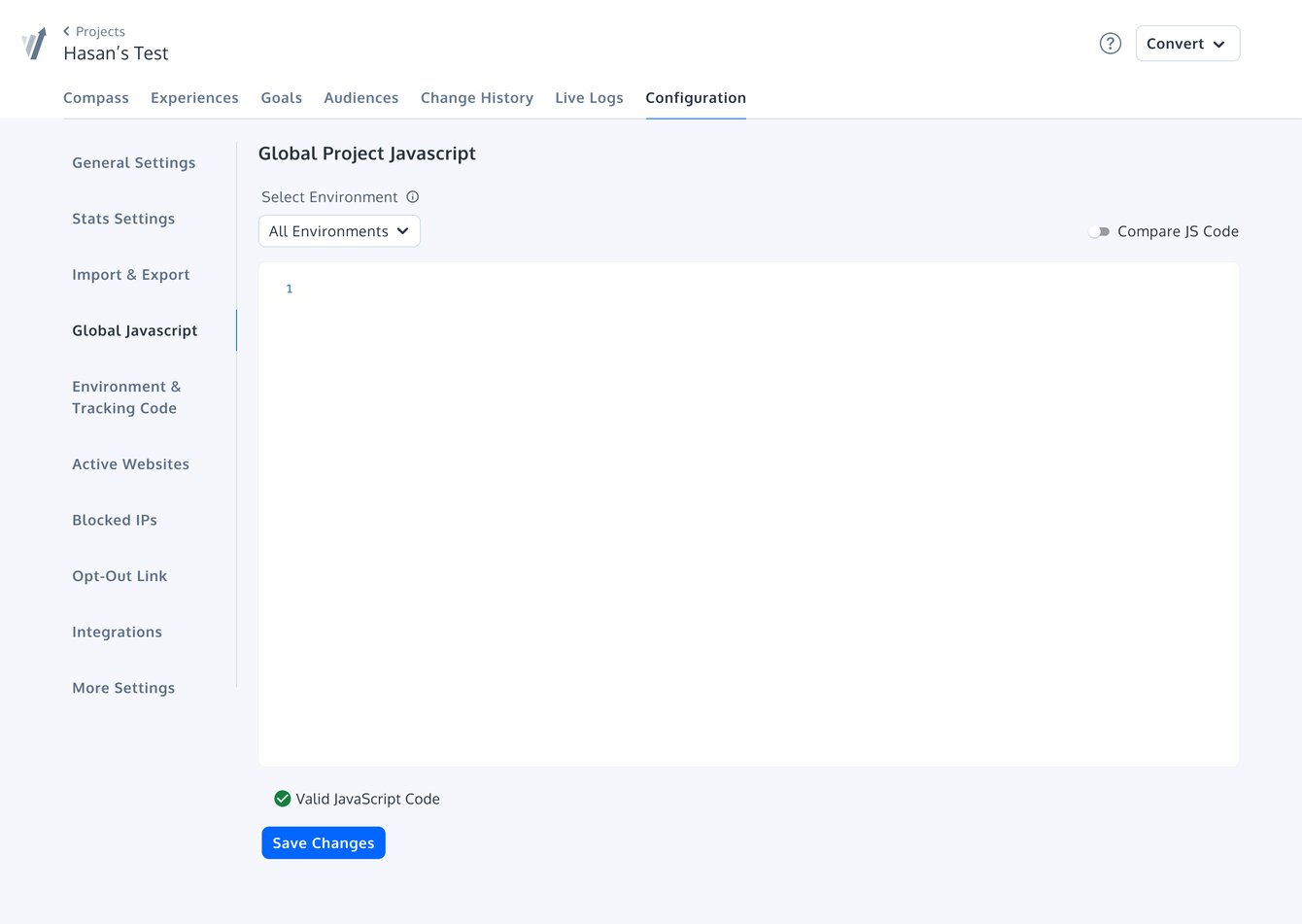Switch to the Compass tab
Image resolution: width=1302 pixels, height=924 pixels.
(x=96, y=98)
